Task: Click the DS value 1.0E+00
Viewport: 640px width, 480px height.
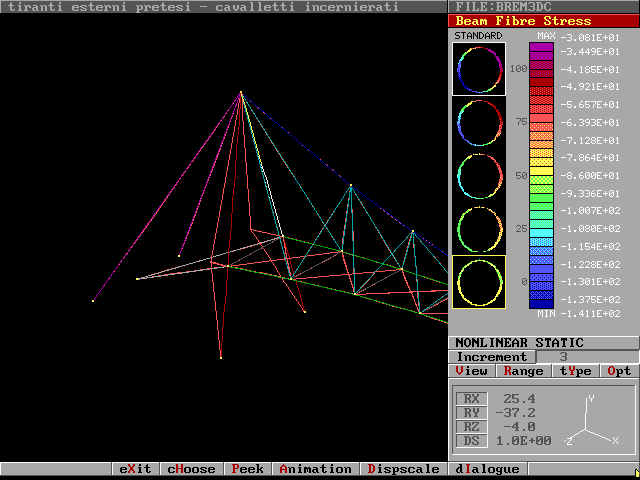Action: click(524, 441)
